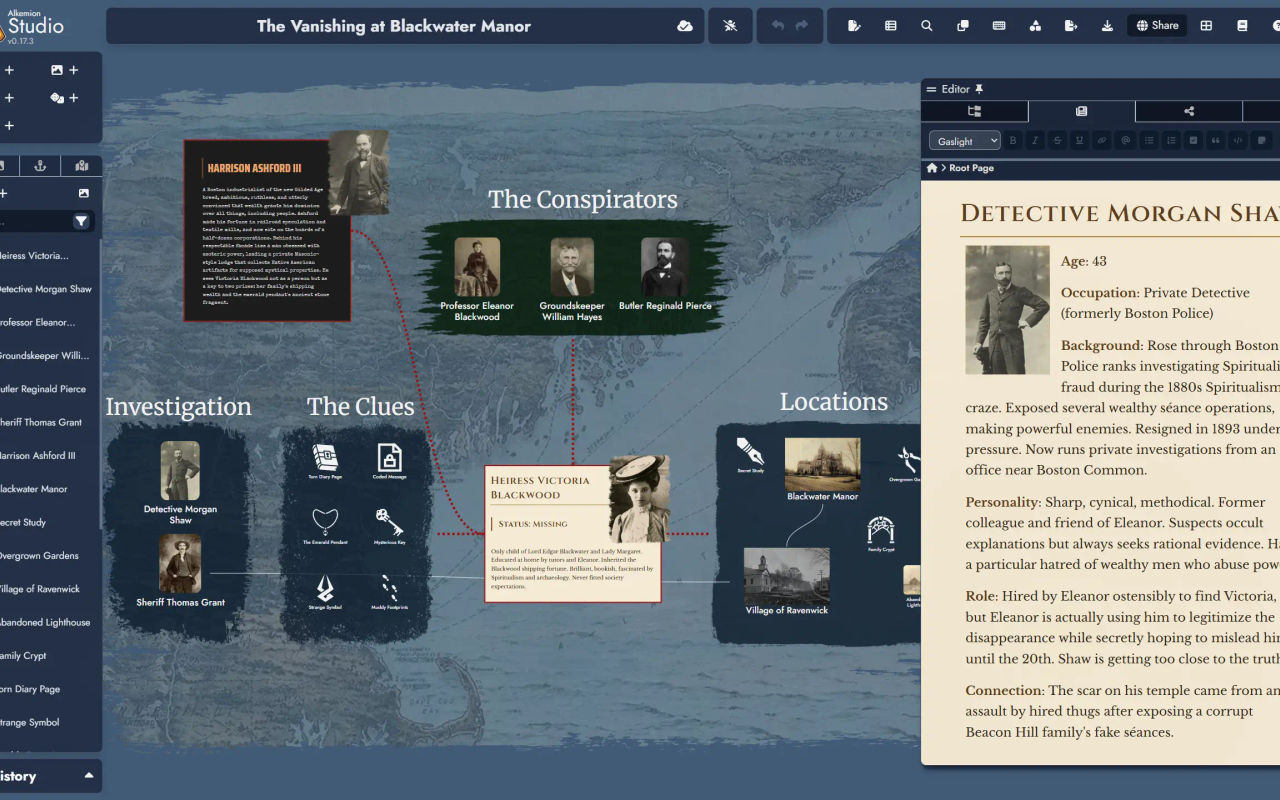The height and width of the screenshot is (800, 1280).
Task: Click the file export arrow icon
Action: (1071, 26)
